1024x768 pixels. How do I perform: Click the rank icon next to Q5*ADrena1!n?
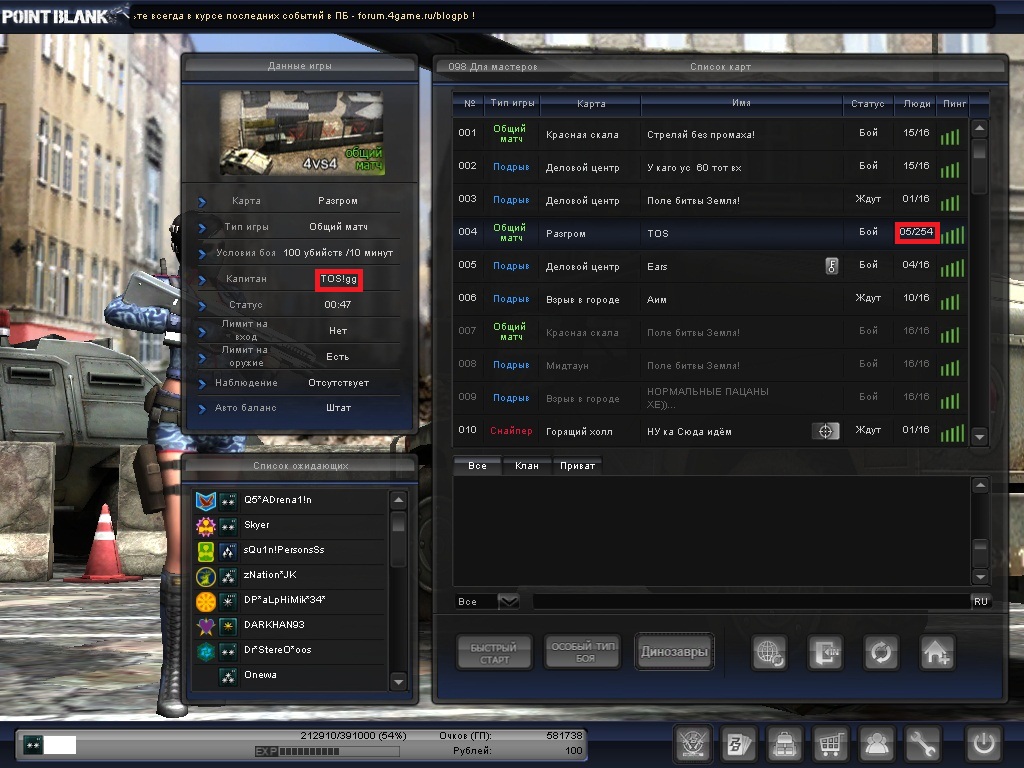(228, 501)
